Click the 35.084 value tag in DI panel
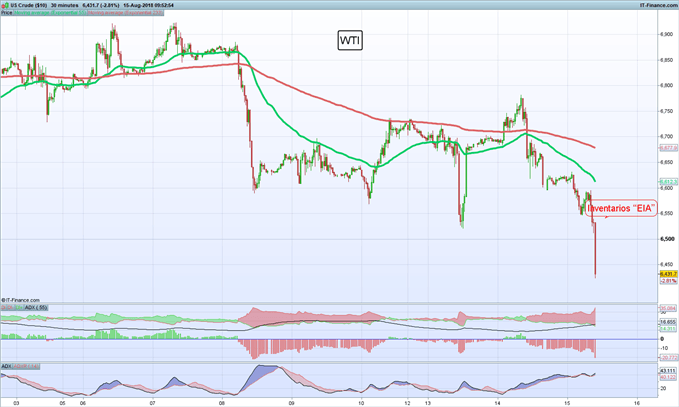This screenshot has width=679, height=407. 668,309
